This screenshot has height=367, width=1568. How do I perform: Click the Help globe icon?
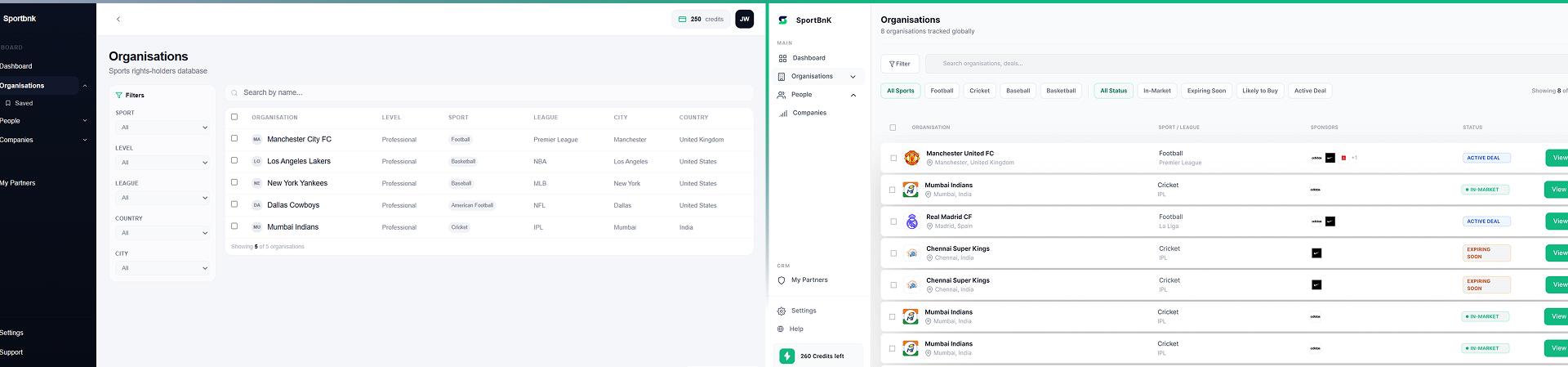(781, 329)
